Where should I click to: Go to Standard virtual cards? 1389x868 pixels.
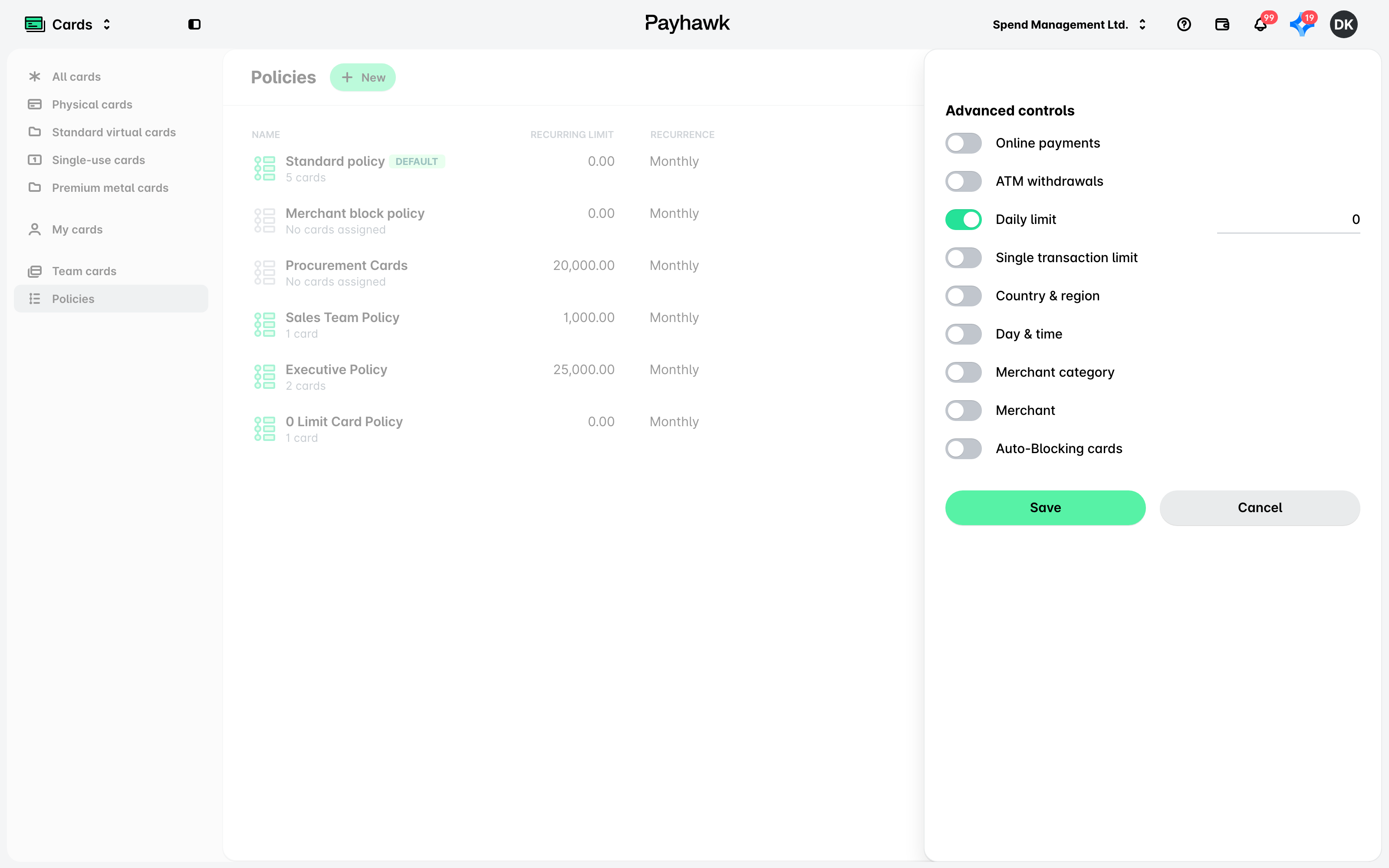click(111, 132)
